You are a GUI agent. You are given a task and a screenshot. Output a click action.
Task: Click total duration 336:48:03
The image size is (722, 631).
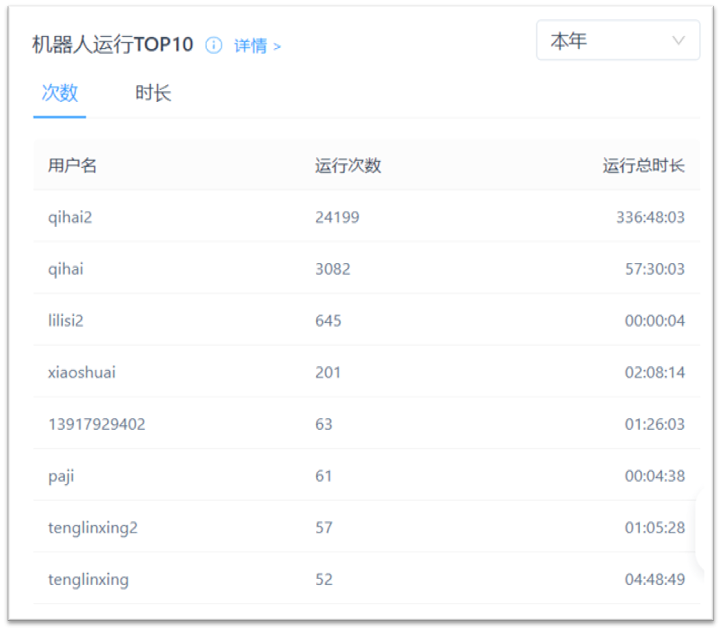(x=650, y=217)
